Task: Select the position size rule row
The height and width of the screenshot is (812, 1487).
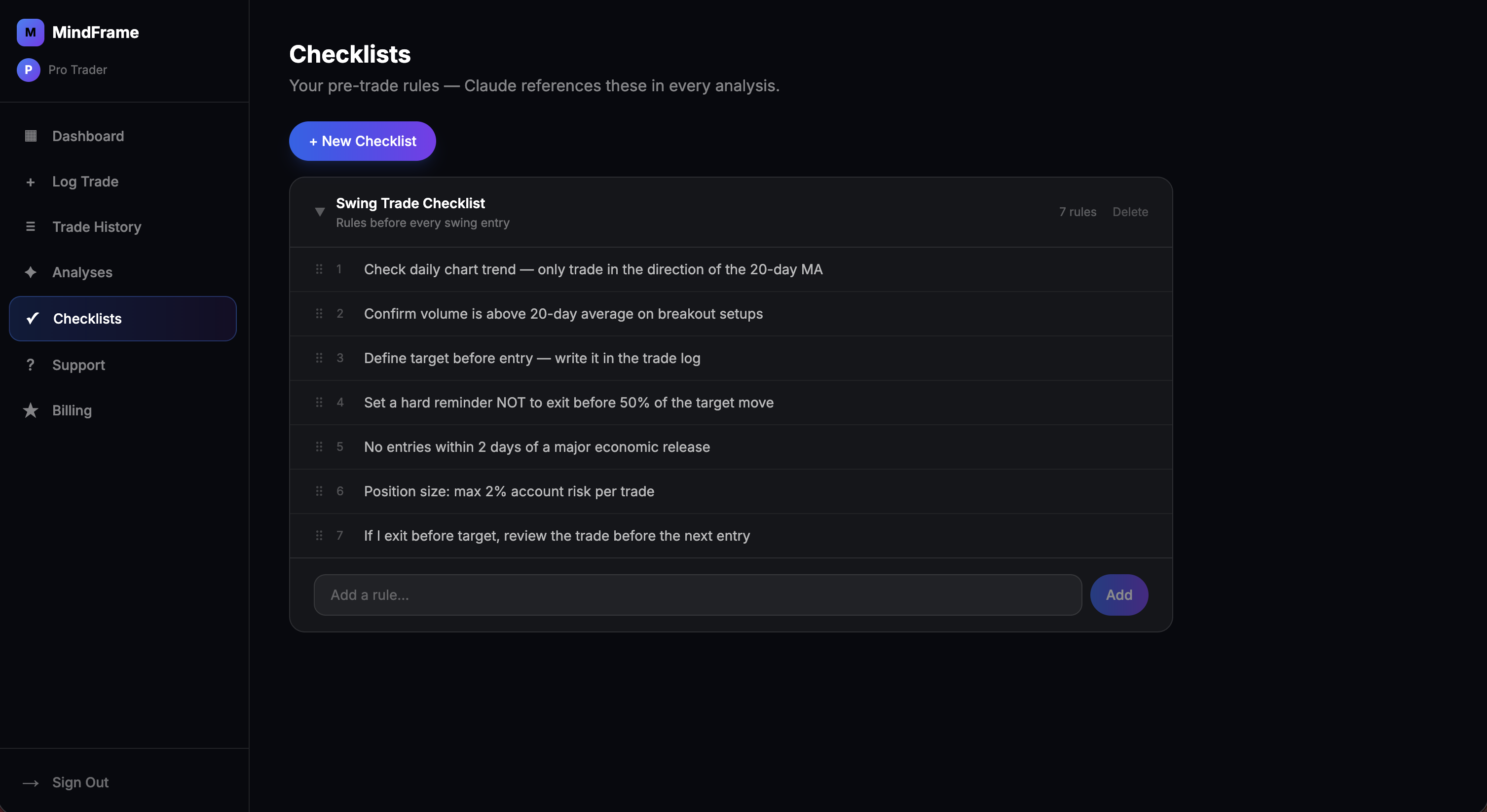Action: point(731,492)
